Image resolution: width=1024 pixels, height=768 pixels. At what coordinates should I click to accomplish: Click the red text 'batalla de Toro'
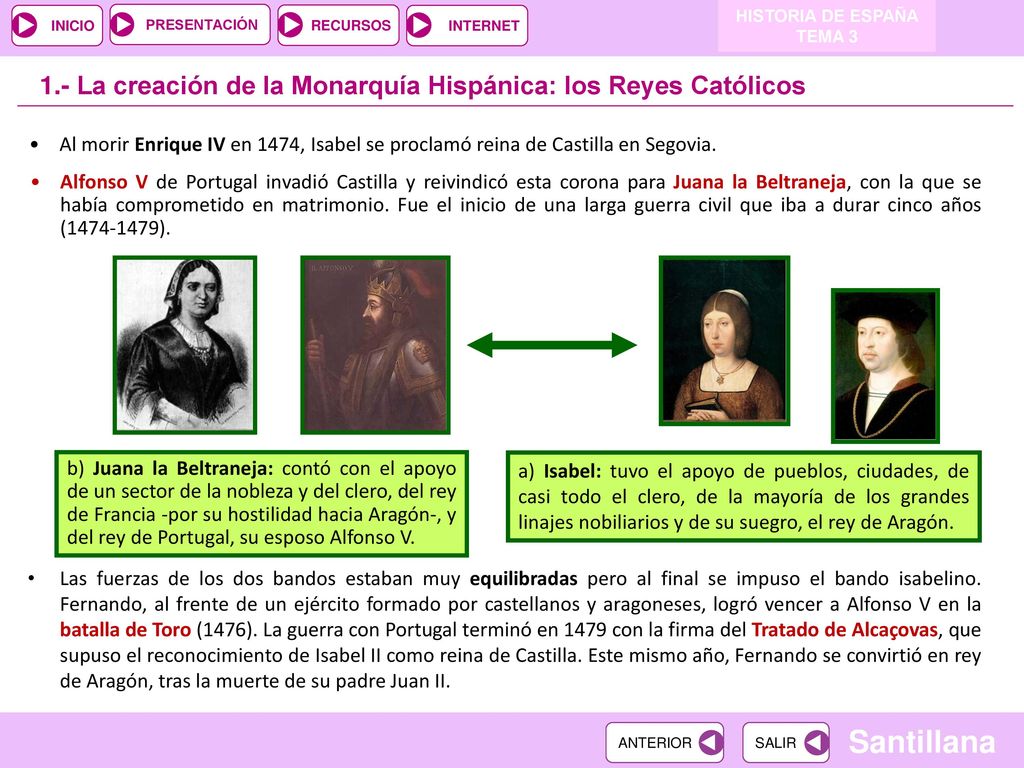(x=125, y=630)
